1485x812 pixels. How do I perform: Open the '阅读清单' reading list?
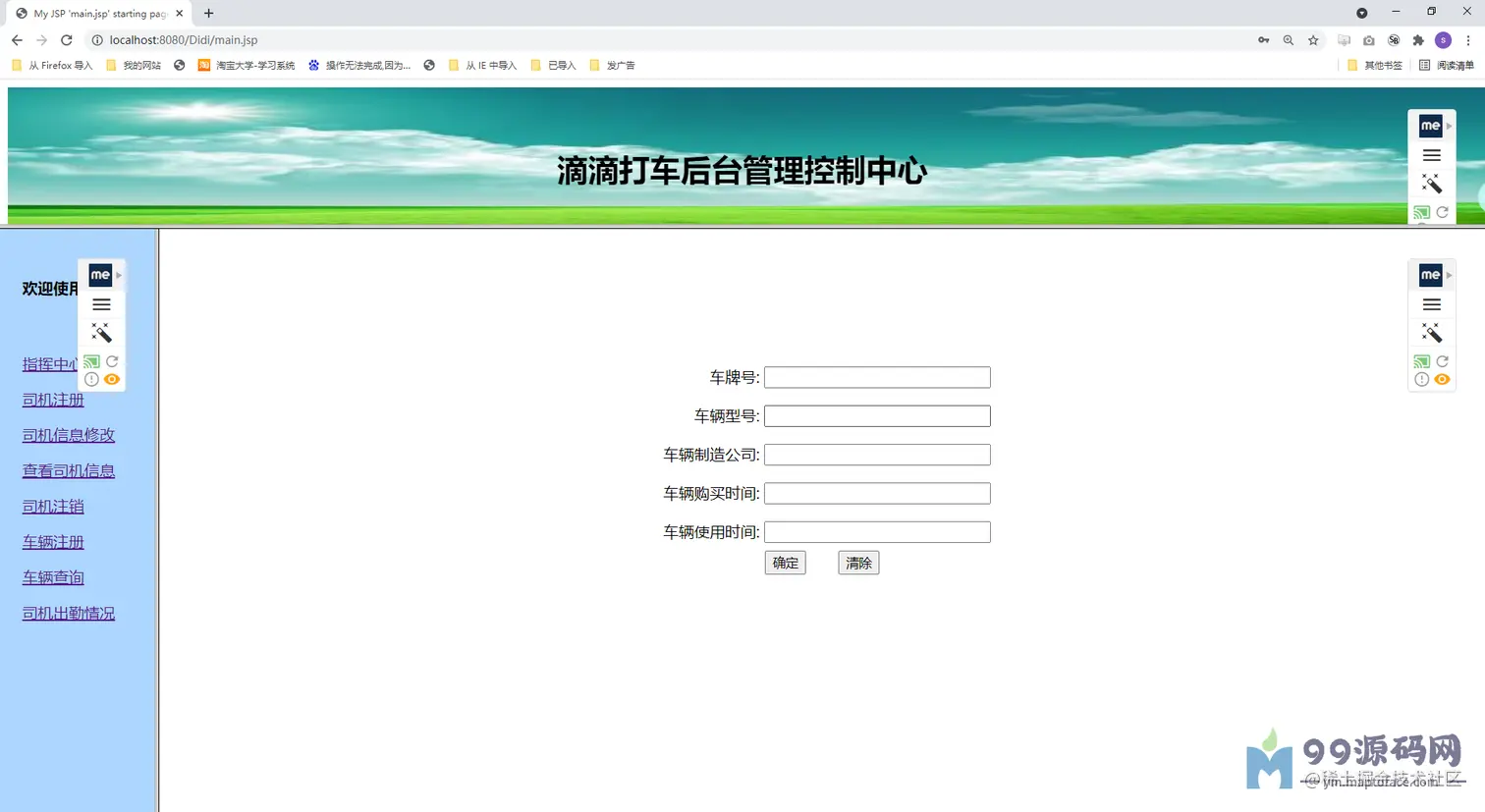(1447, 66)
